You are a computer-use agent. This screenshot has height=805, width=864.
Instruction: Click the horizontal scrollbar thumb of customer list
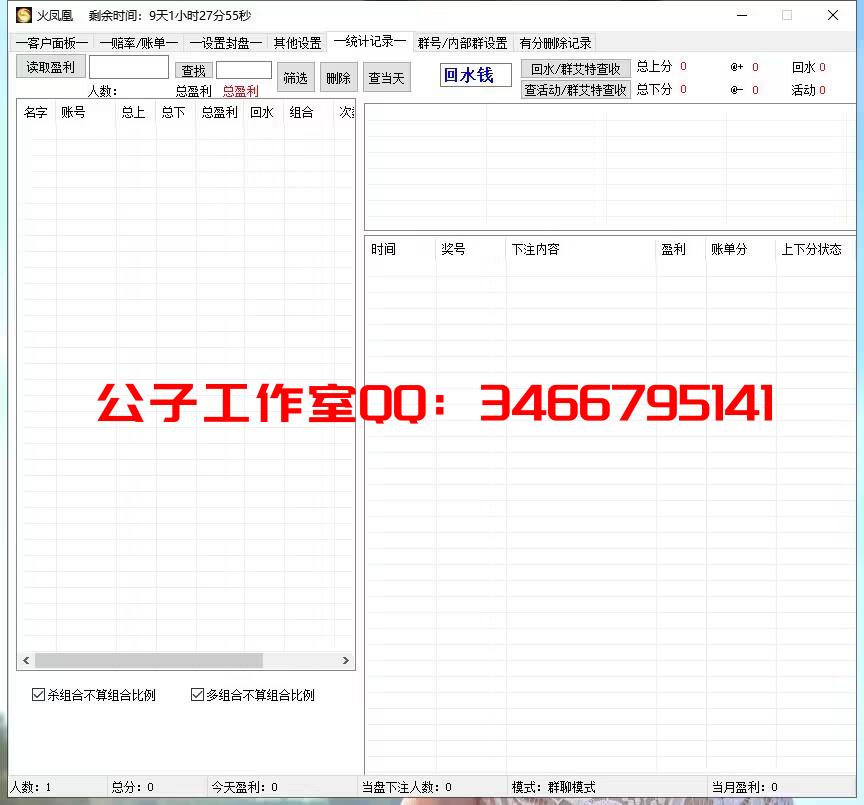(149, 660)
